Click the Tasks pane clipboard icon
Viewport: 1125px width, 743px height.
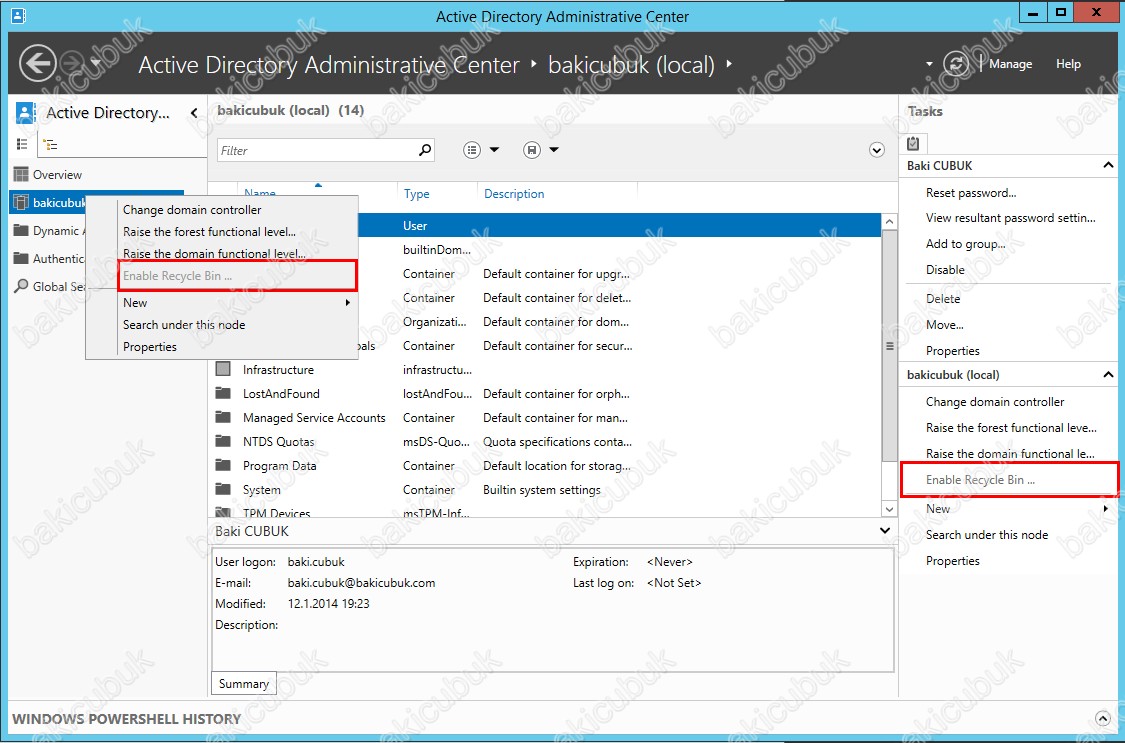913,143
